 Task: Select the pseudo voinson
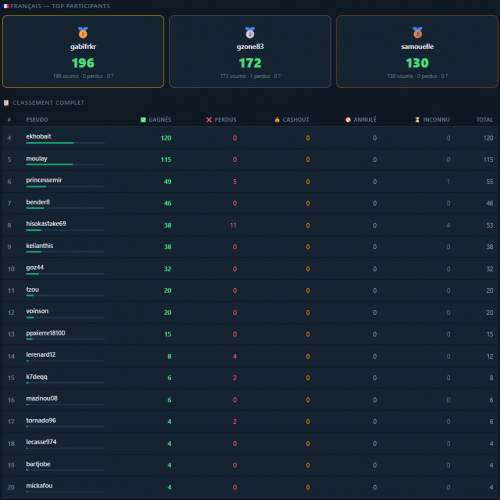pyautogui.click(x=37, y=311)
